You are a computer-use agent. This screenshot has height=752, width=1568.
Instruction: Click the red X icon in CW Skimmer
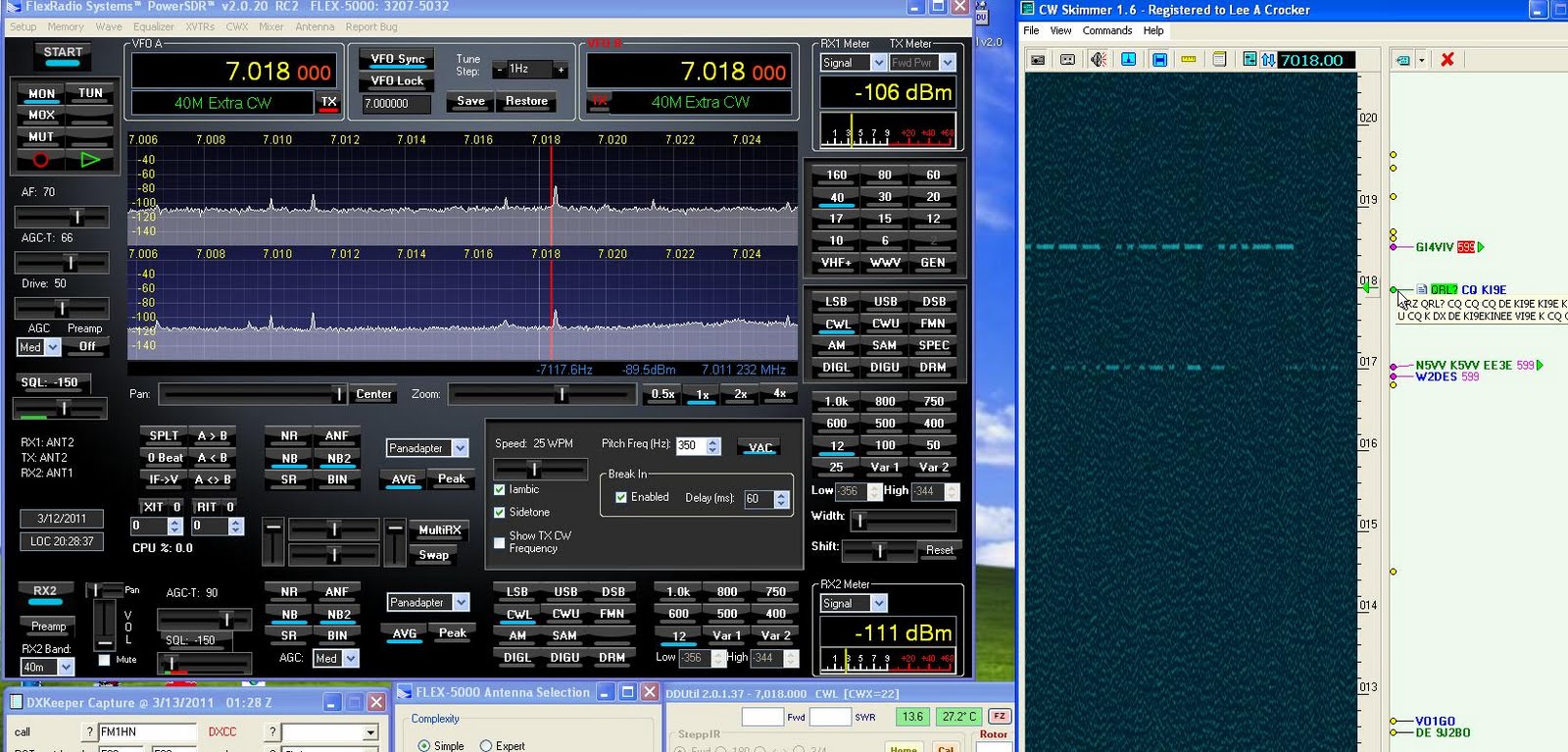pos(1447,60)
